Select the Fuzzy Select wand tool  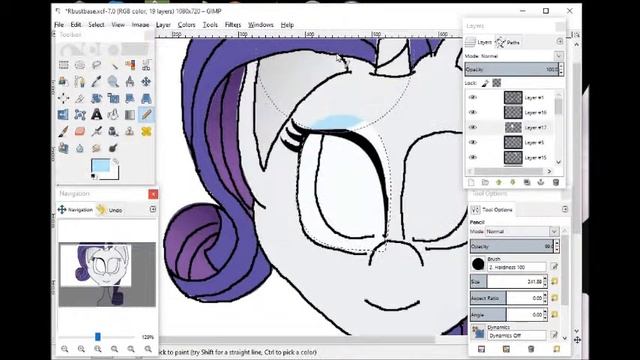[113, 65]
